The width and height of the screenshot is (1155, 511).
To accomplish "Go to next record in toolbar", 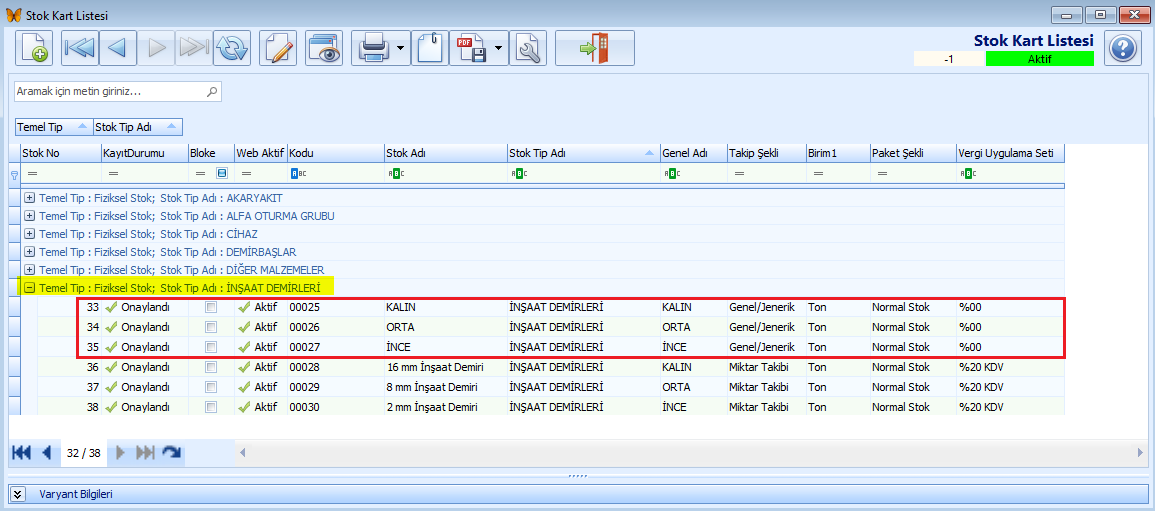I will pyautogui.click(x=156, y=49).
